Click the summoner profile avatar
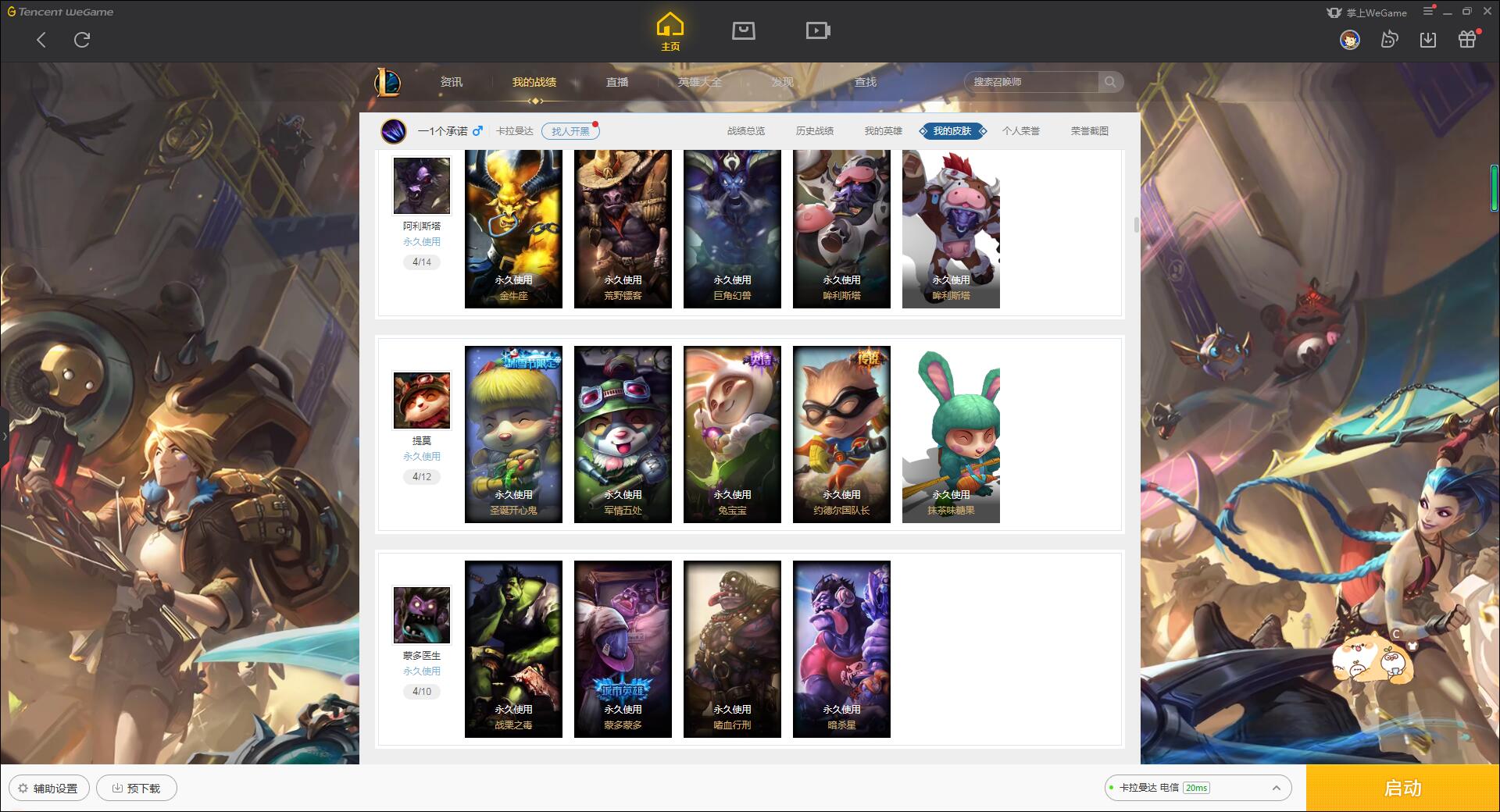The image size is (1500, 812). tap(394, 131)
